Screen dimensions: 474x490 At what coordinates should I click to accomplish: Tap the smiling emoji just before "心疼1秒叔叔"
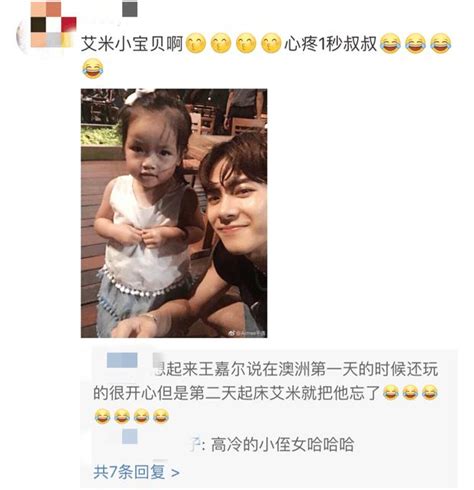[271, 43]
